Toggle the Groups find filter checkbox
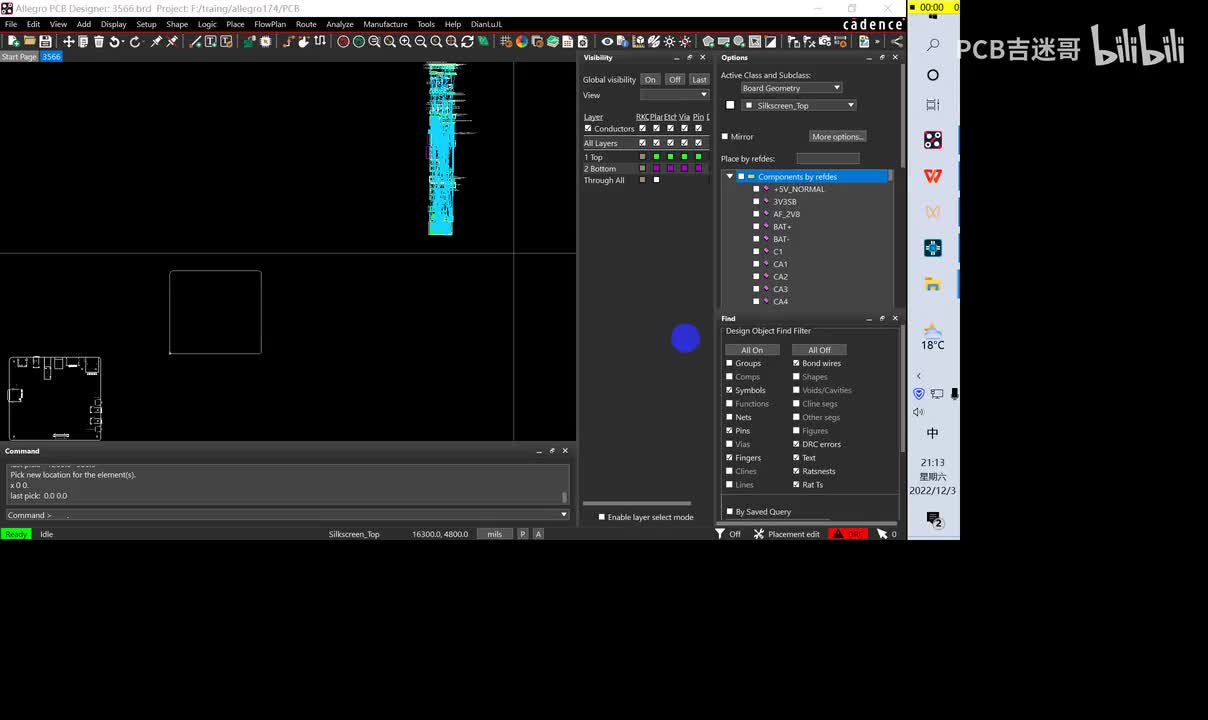This screenshot has height=720, width=1208. 729,363
